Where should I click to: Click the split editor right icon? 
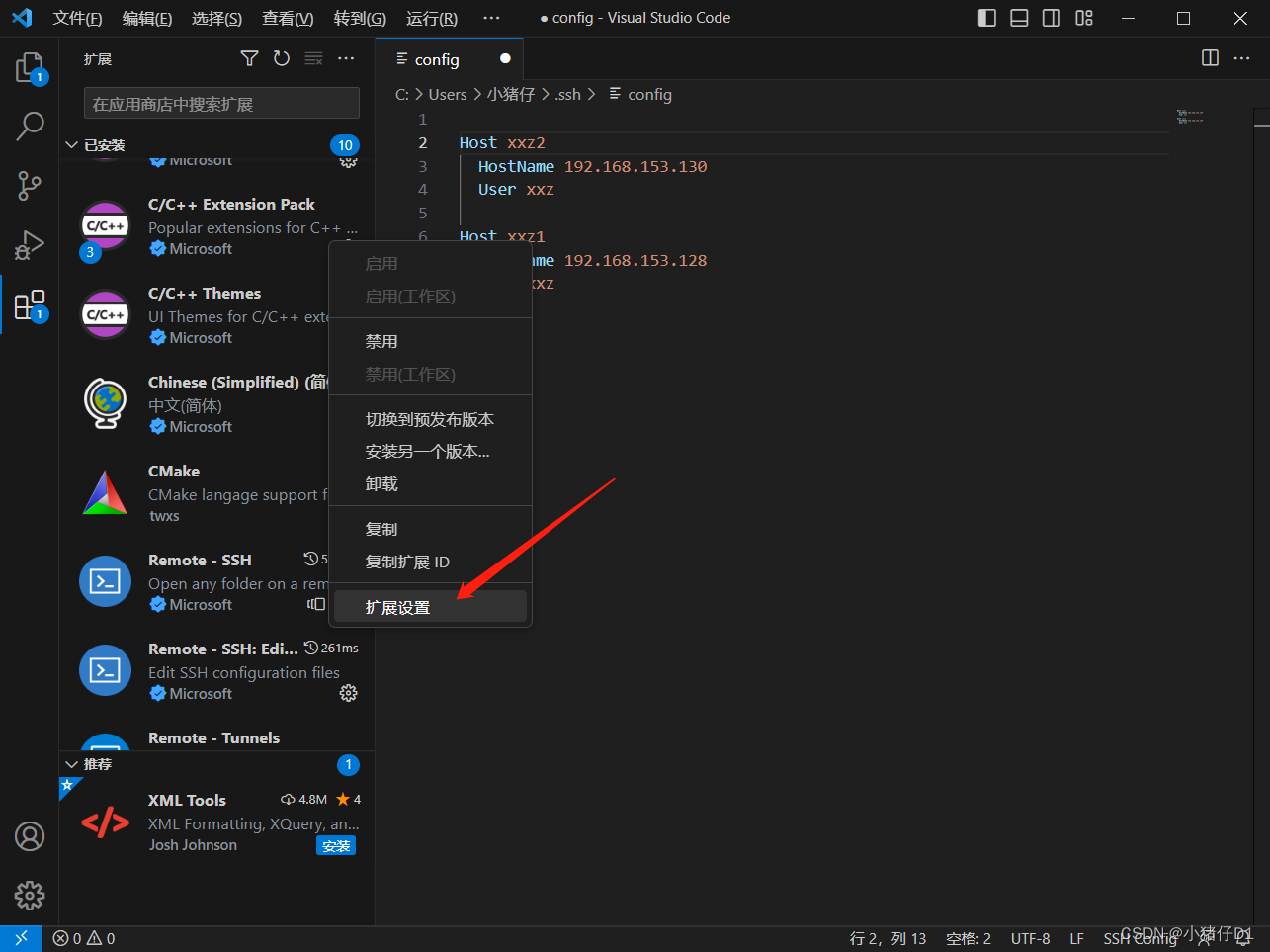[x=1210, y=58]
